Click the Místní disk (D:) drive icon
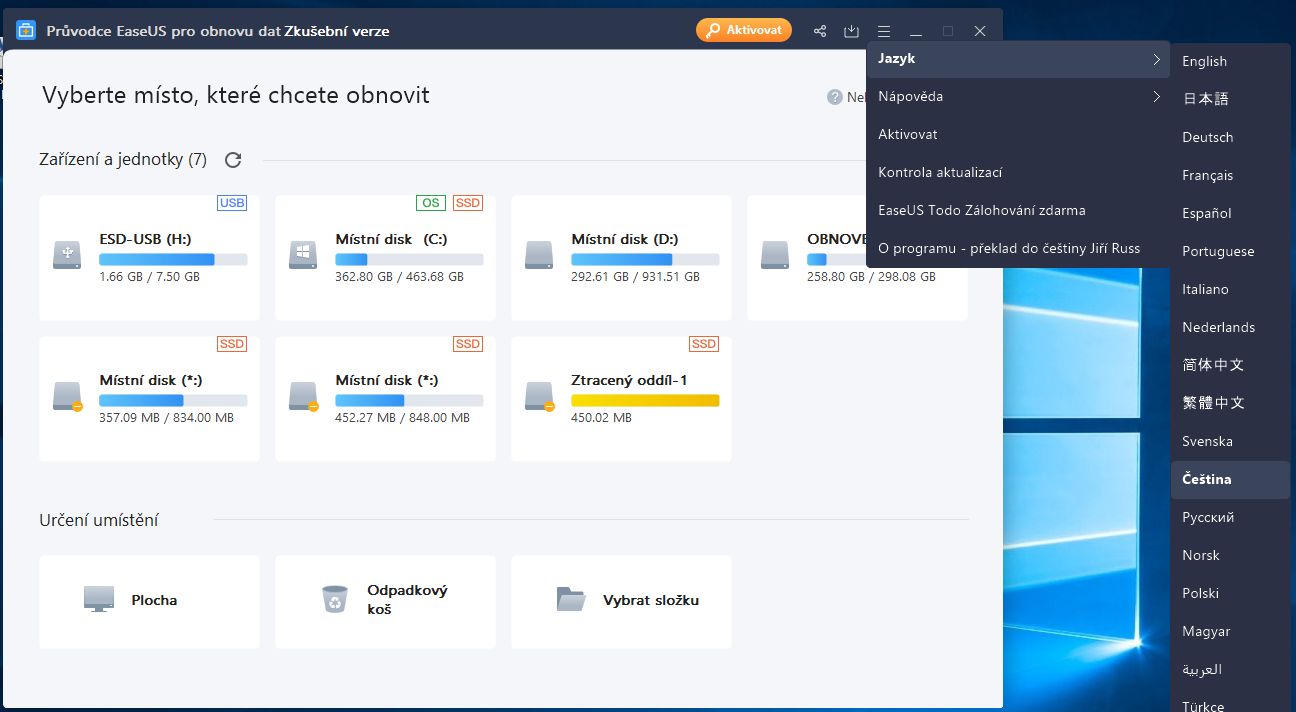1296x712 pixels. pos(539,254)
